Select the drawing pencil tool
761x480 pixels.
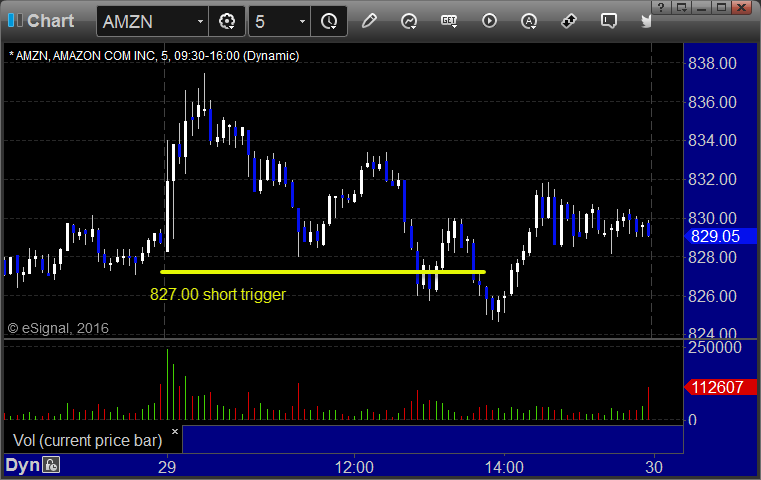tap(369, 21)
